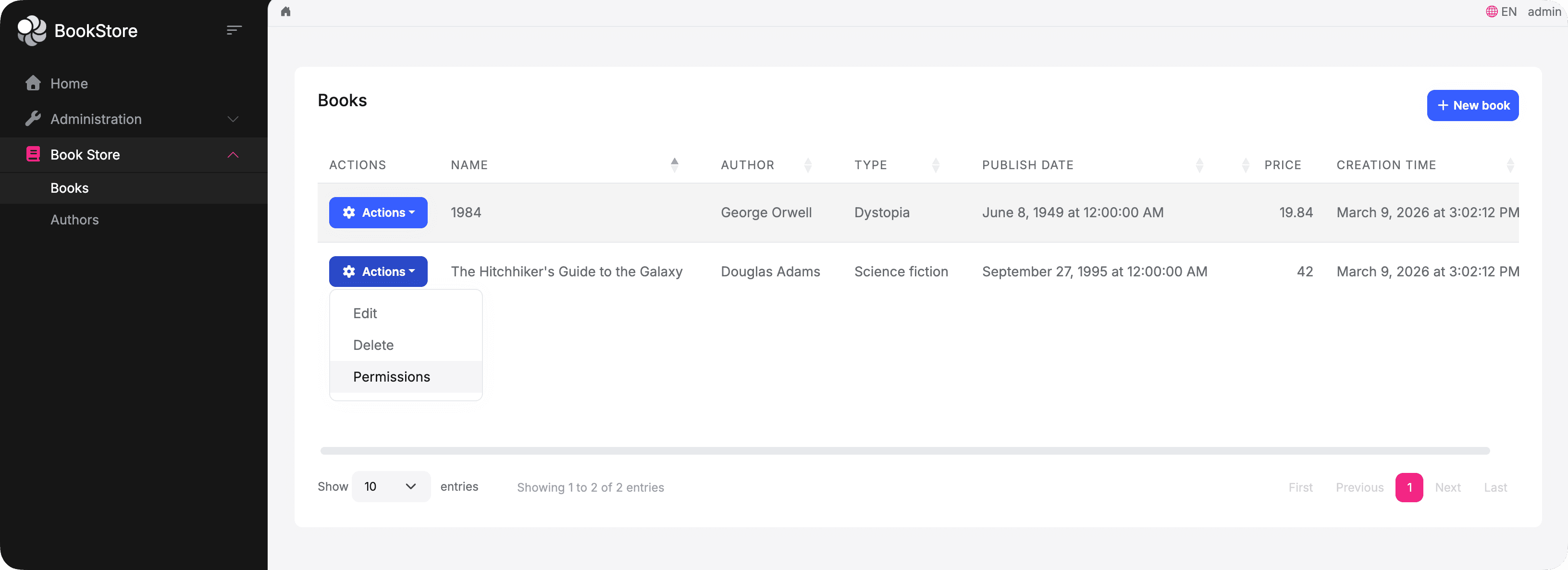Click the pink Book Store icon
Viewport: 1568px width, 570px height.
pos(33,154)
